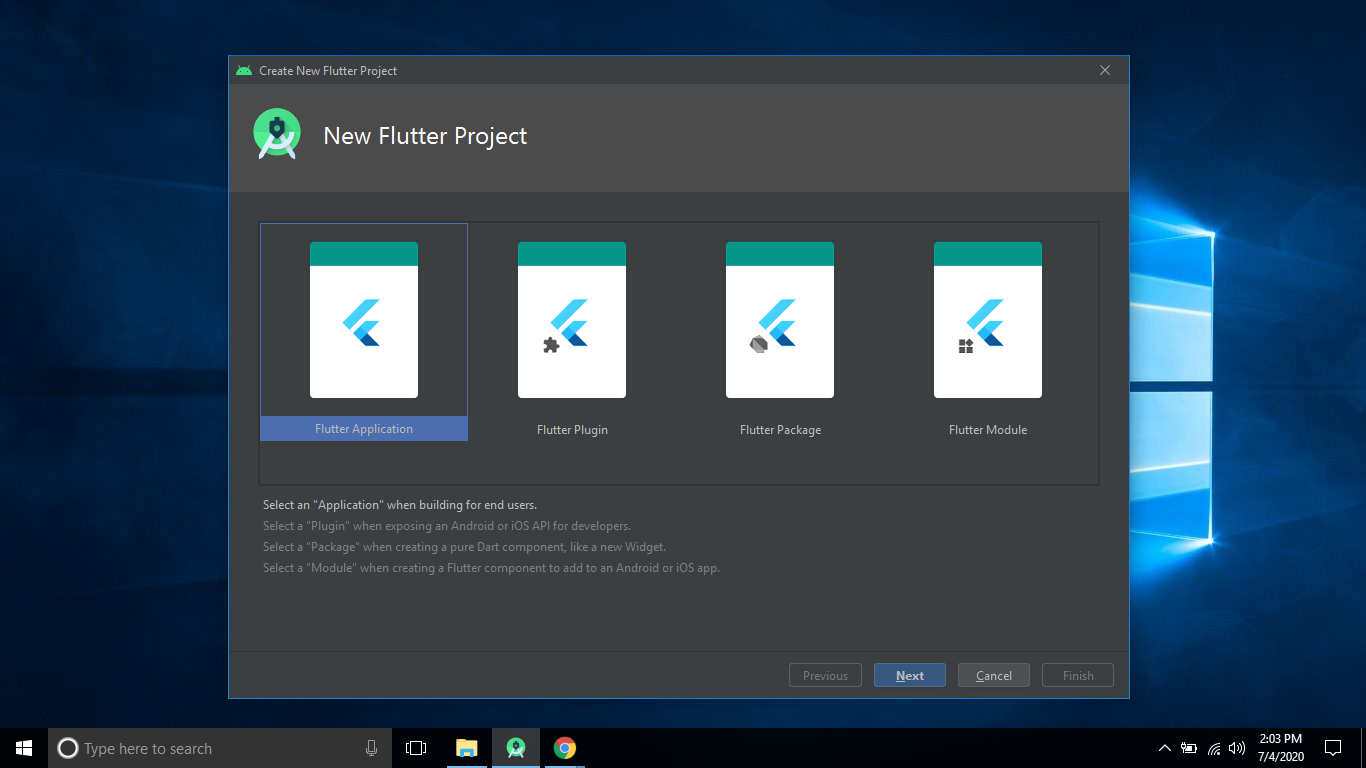This screenshot has height=768, width=1366.
Task: Choose the Flutter Plugin project icon
Action: point(572,320)
